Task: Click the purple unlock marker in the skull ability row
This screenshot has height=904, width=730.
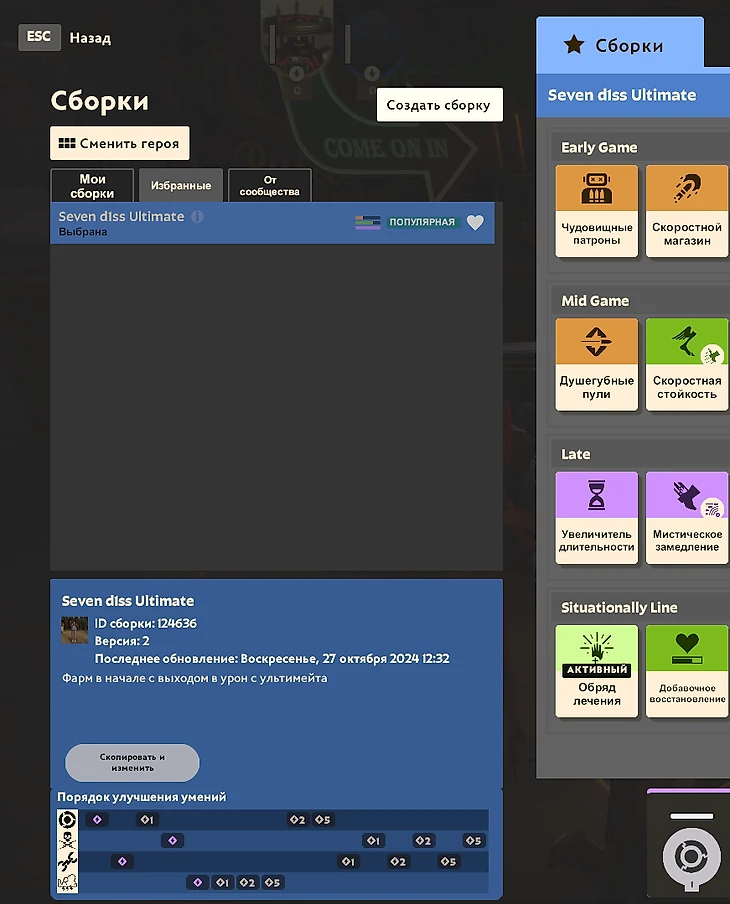Action: (172, 841)
